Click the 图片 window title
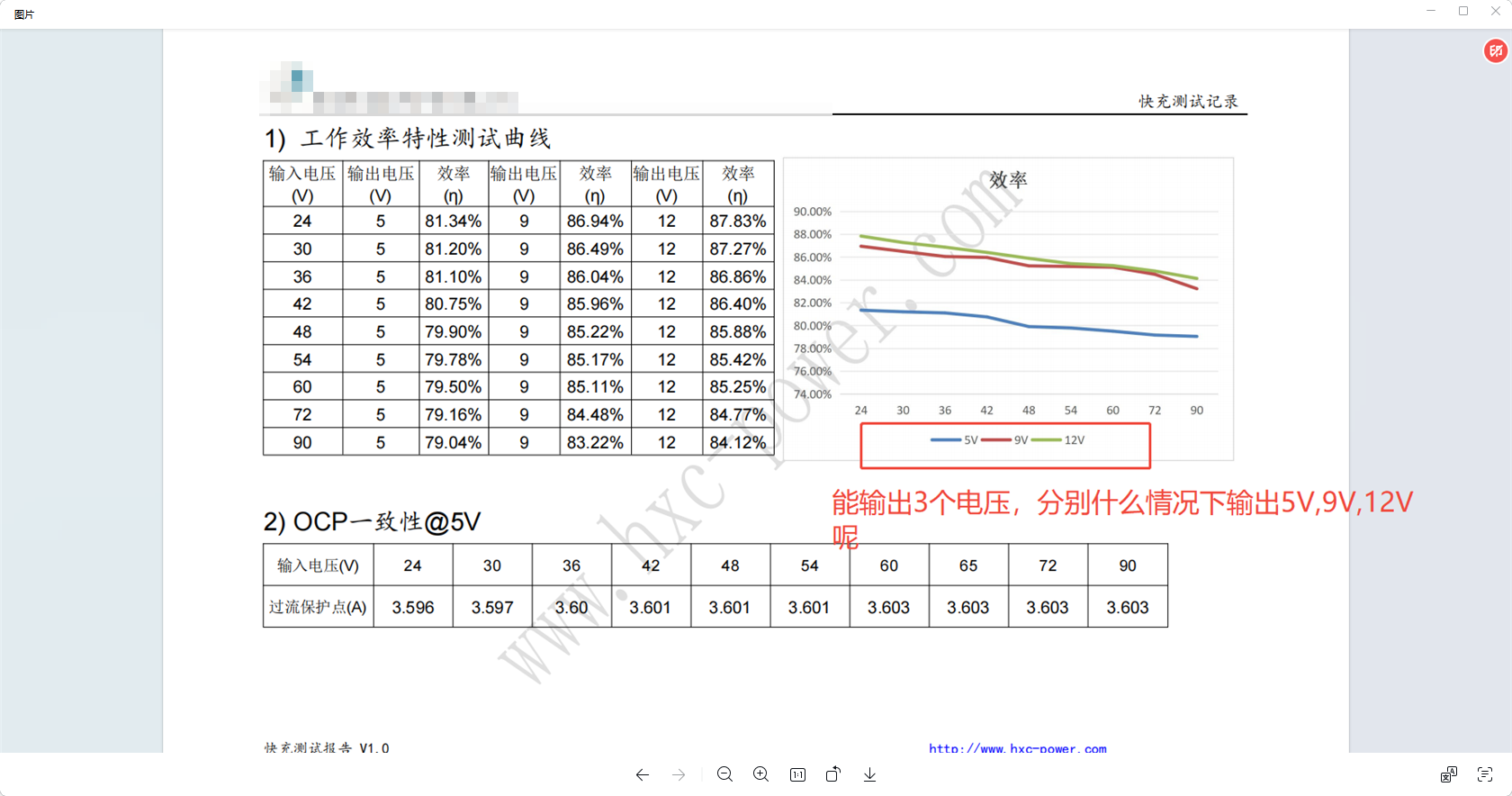This screenshot has height=796, width=1512. pyautogui.click(x=24, y=14)
